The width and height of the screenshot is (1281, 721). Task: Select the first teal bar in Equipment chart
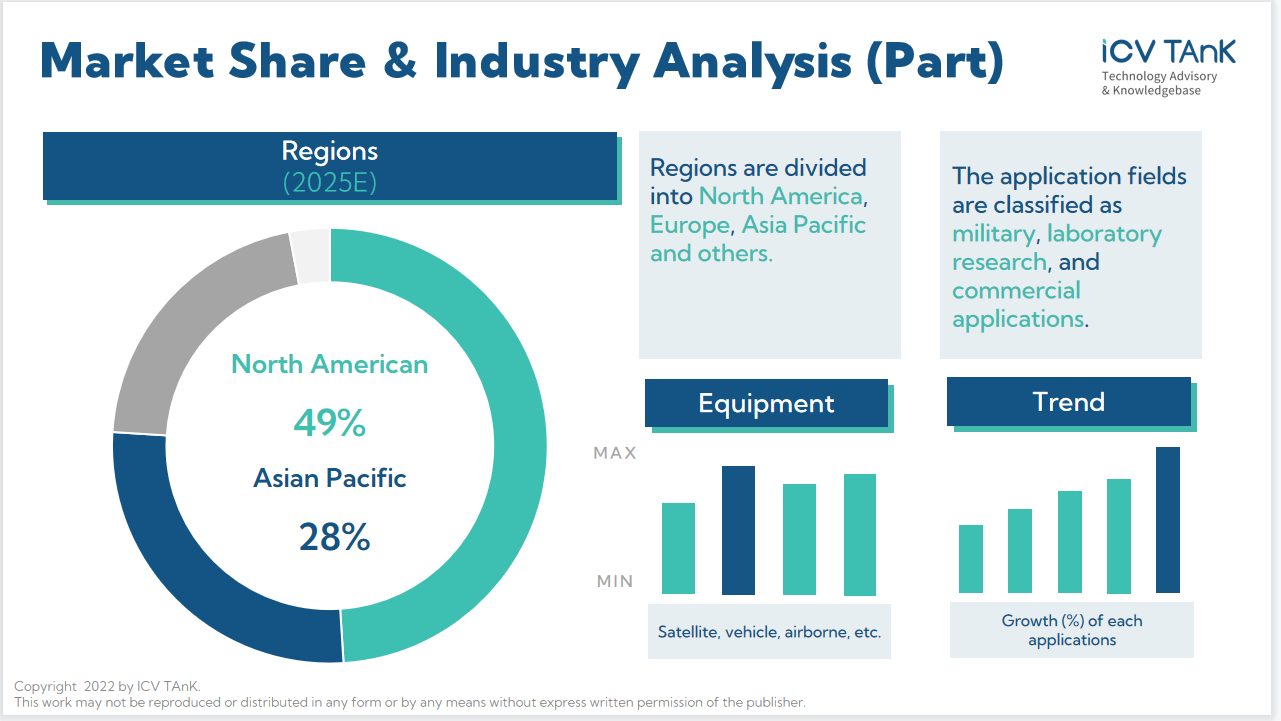678,549
